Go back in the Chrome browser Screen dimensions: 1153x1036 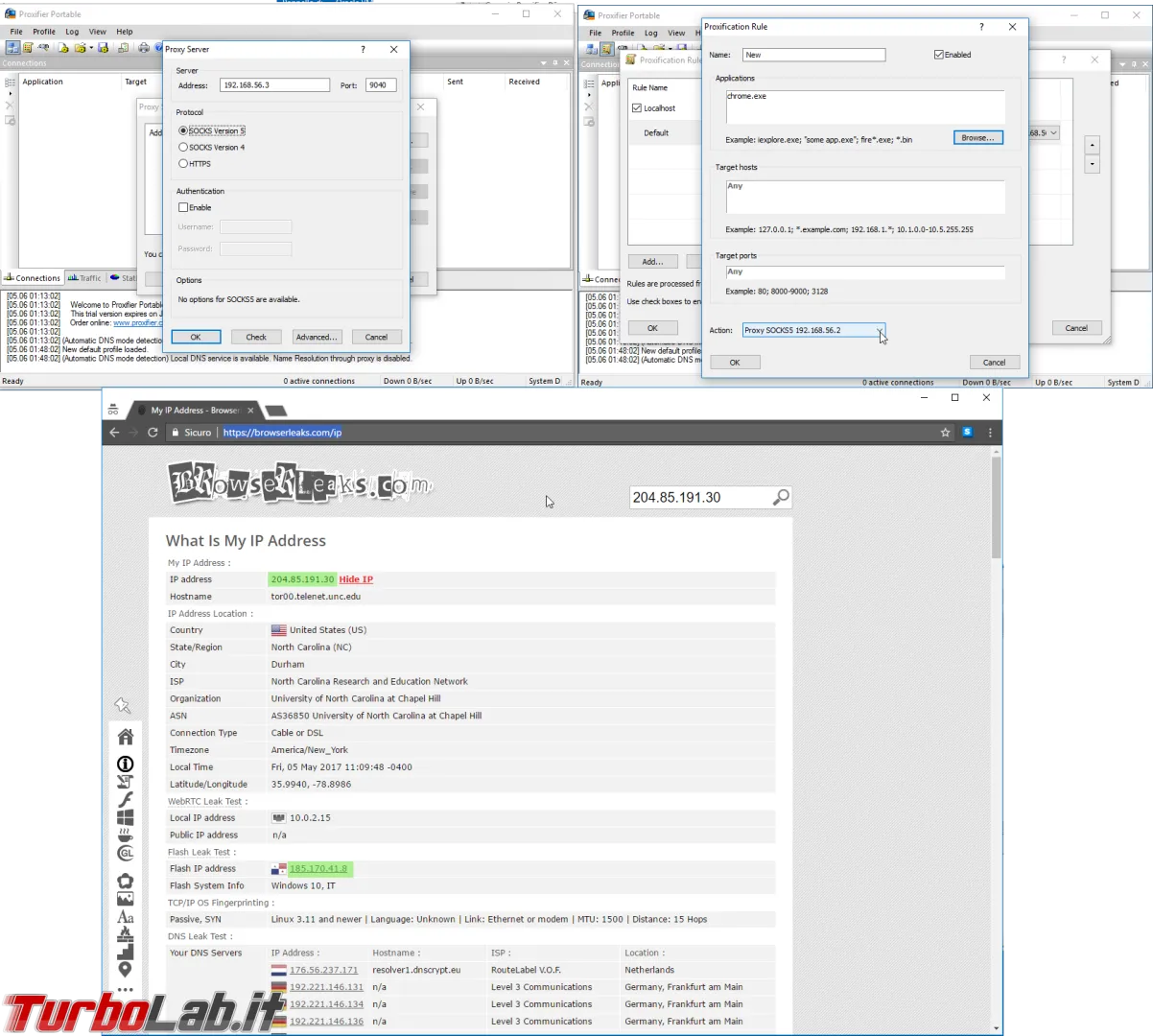pos(114,433)
